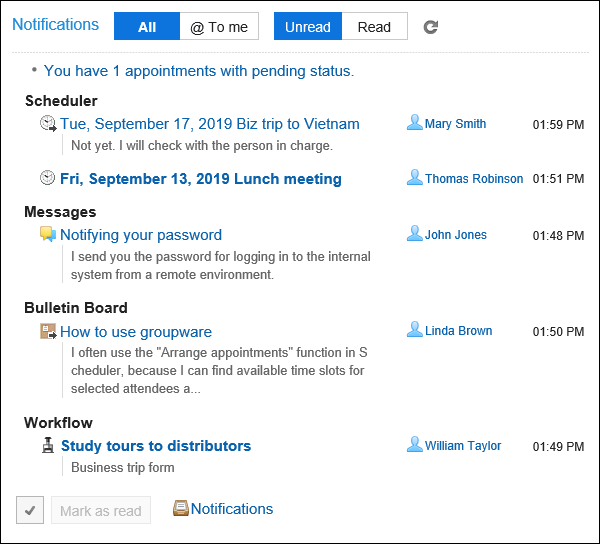Click the clock icon beside Biz trip to Vietnam
600x544 pixels.
click(x=48, y=124)
